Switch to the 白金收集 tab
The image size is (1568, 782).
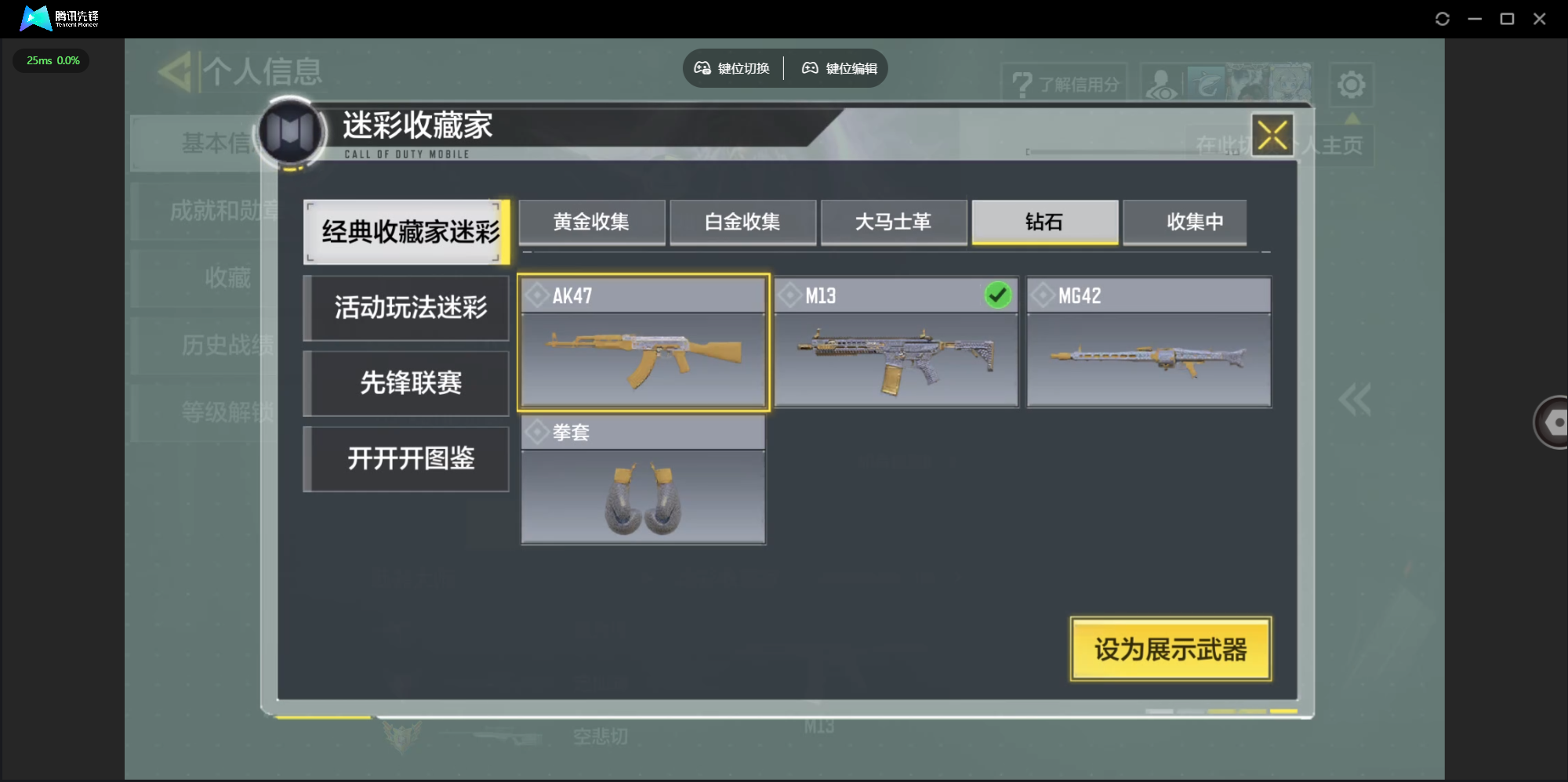click(x=742, y=223)
